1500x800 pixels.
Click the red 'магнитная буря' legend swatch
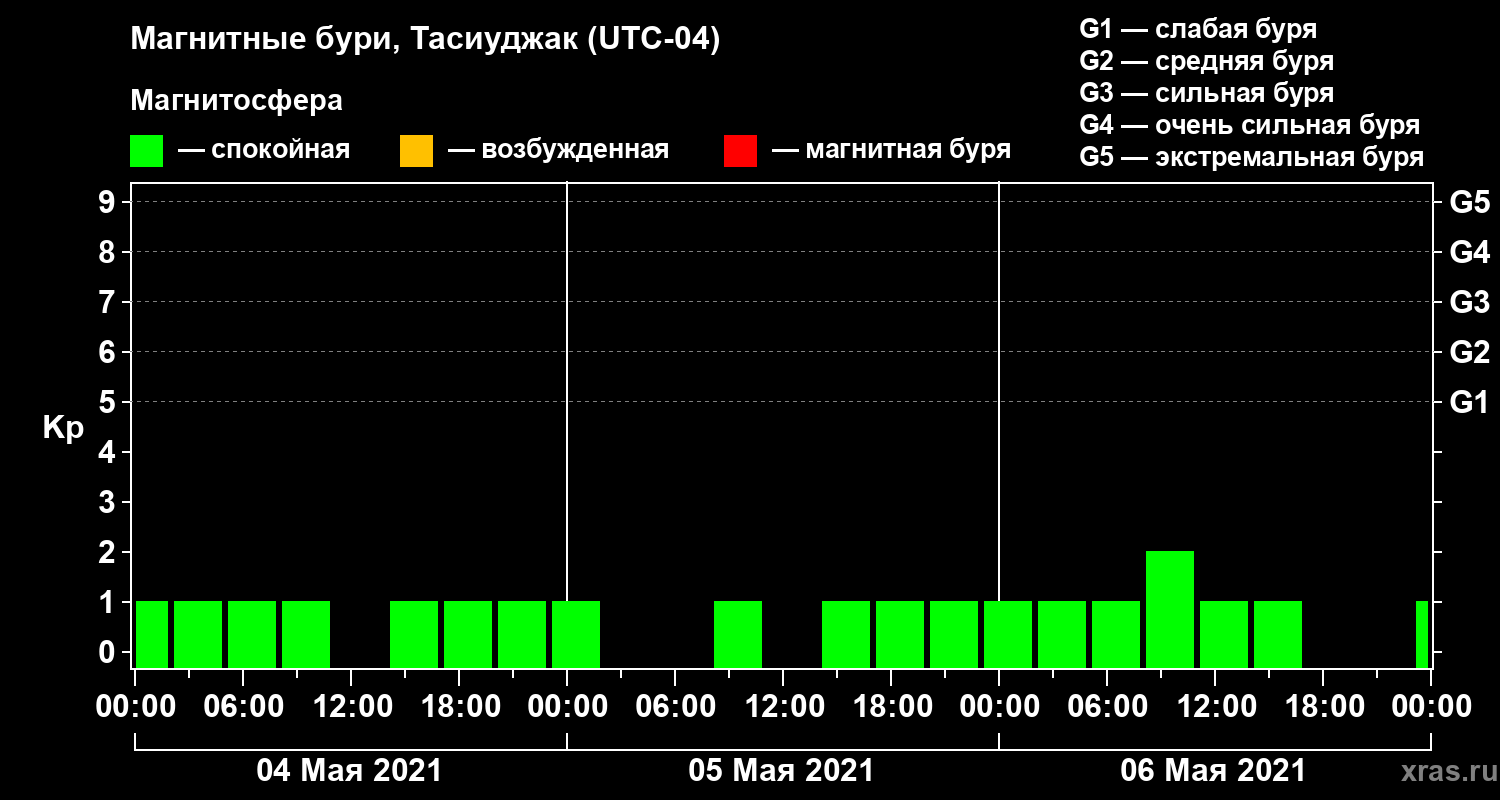tap(740, 151)
